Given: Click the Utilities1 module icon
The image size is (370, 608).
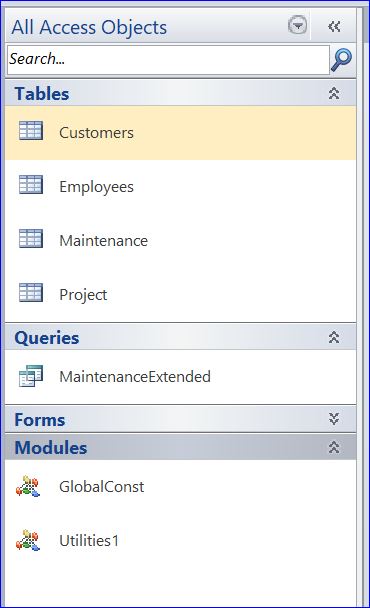Looking at the screenshot, I should tap(28, 540).
